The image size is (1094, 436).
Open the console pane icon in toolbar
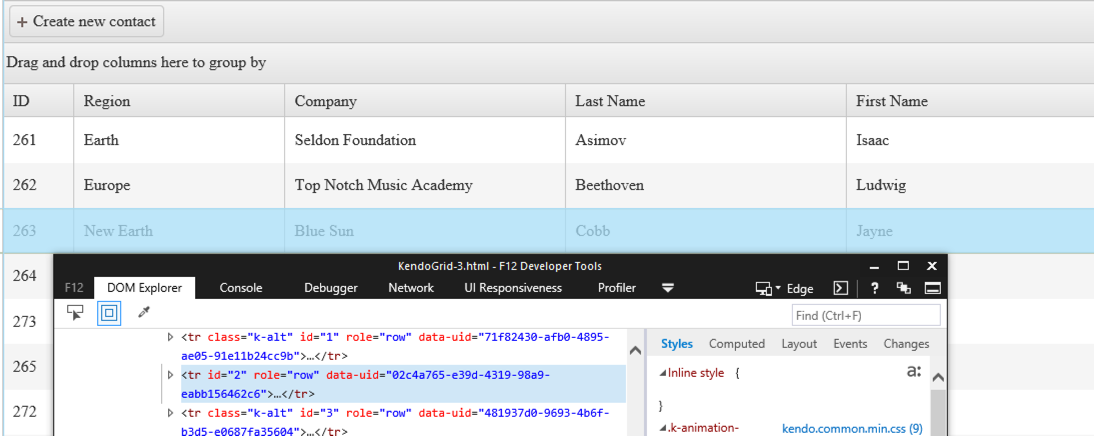point(841,288)
